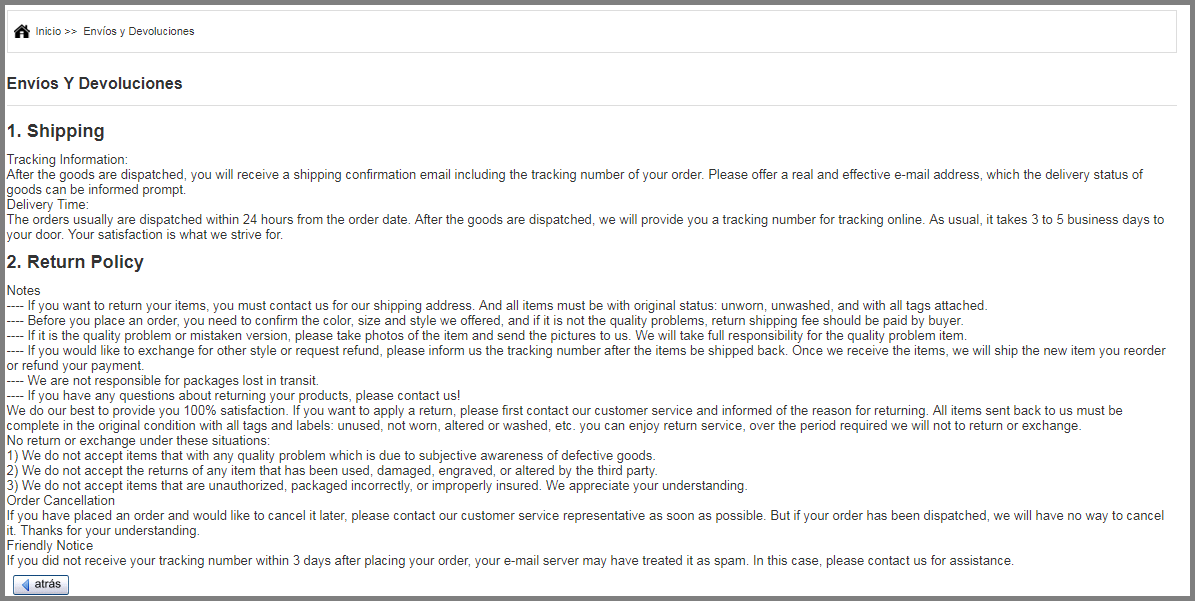This screenshot has width=1195, height=601.
Task: Click the '1. Shipping' heading
Action: (56, 131)
